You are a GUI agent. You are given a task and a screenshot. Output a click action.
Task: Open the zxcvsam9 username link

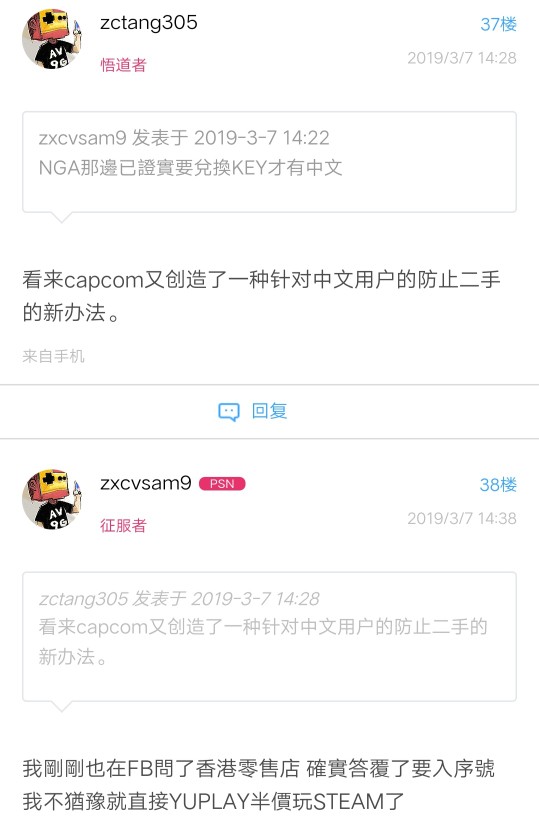(146, 483)
